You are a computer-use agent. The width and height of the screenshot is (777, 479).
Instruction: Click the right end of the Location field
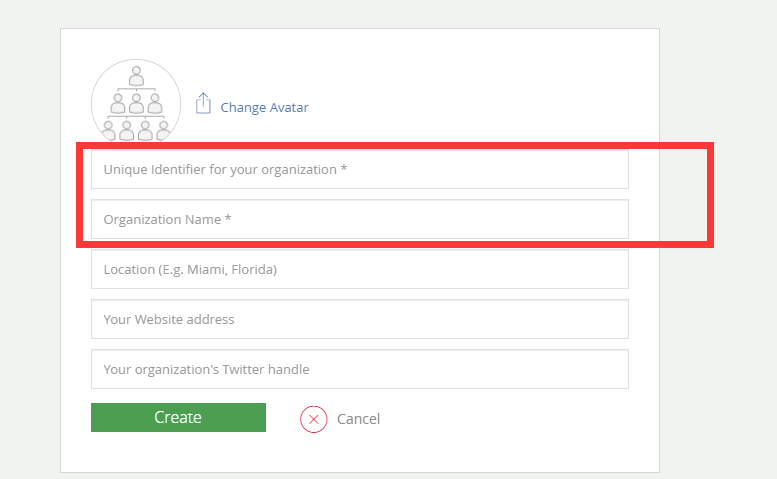600,269
